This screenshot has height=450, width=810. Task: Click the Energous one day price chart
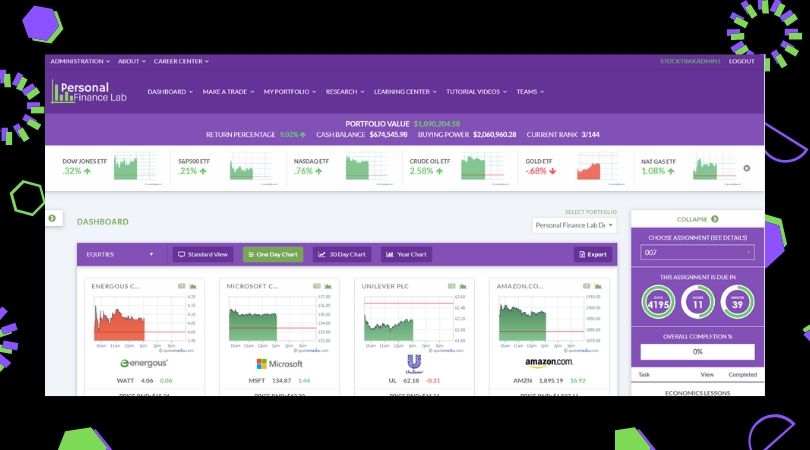145,323
